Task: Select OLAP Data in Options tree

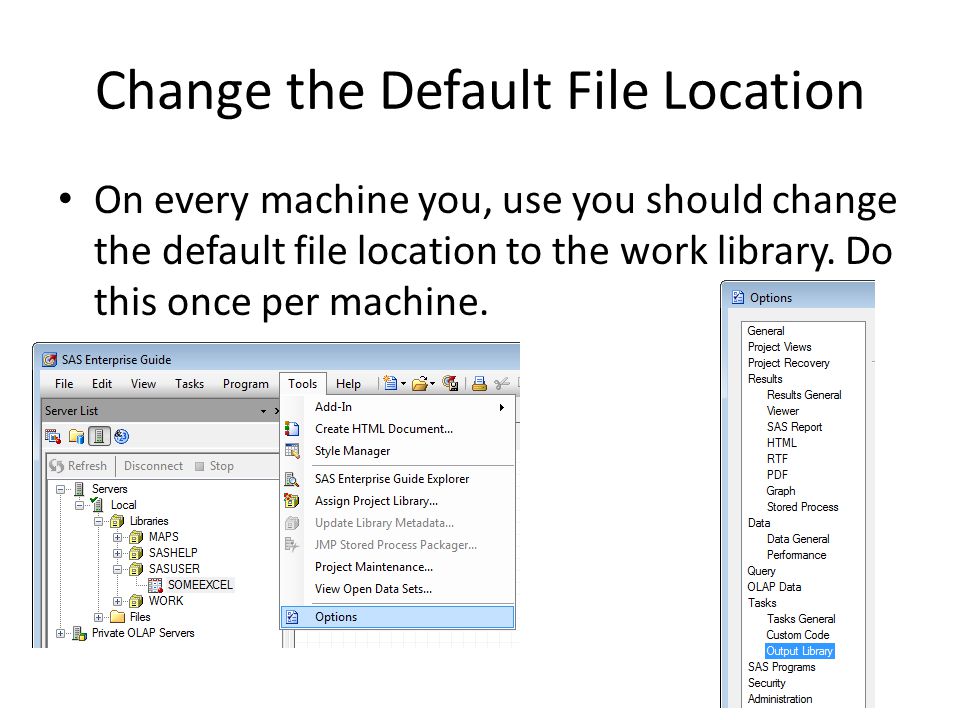Action: [774, 587]
